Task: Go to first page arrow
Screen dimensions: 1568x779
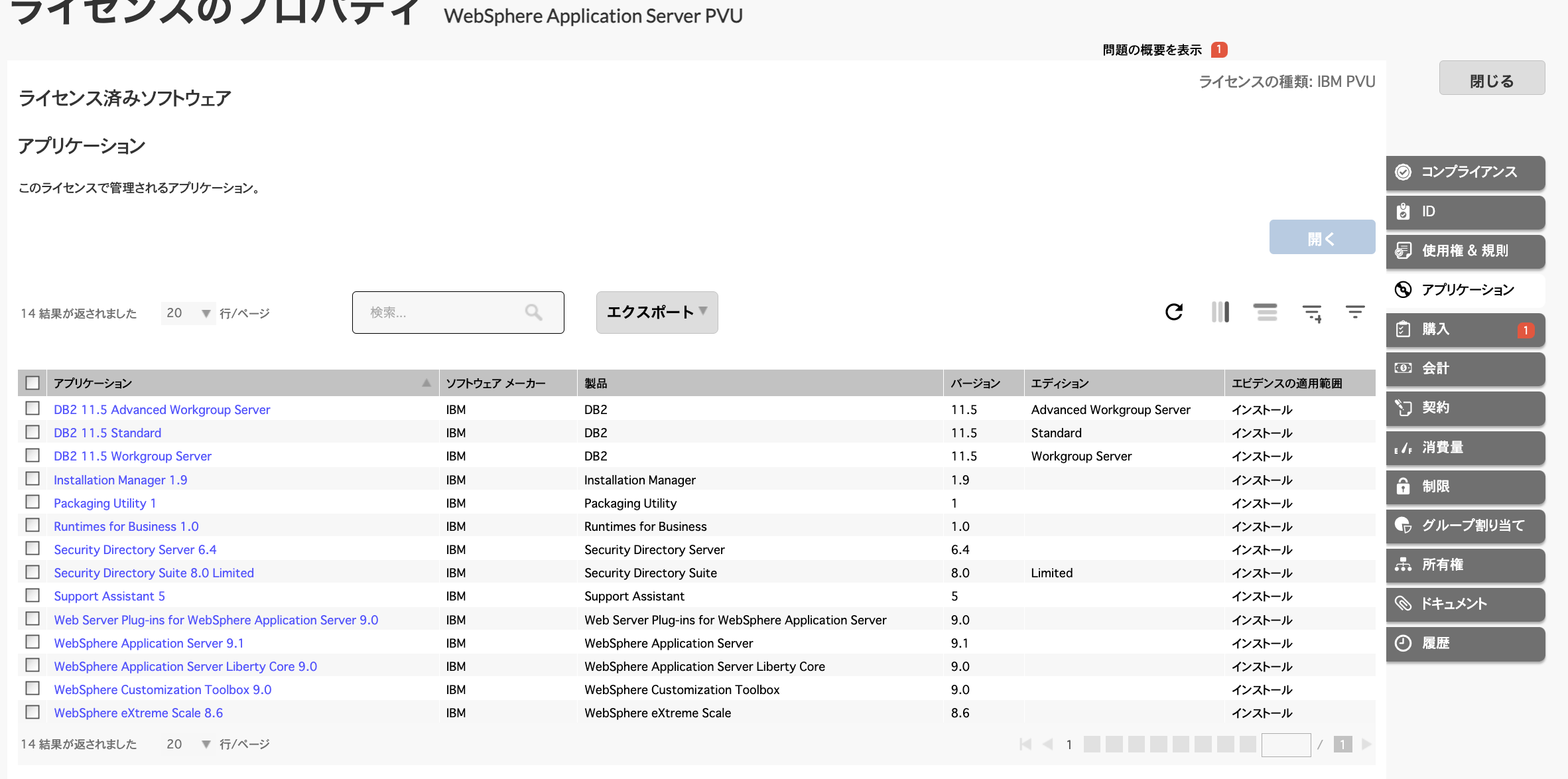Action: click(x=1025, y=744)
